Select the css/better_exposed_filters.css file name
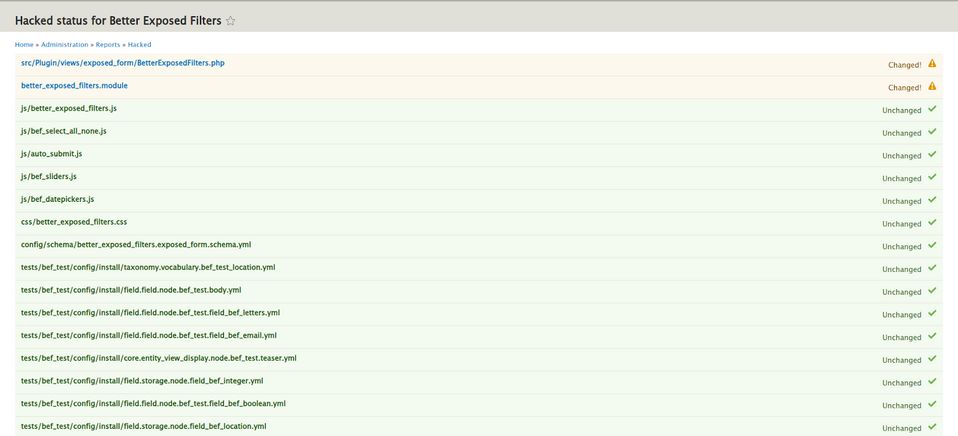Screen dimensions: 958x436 (74, 222)
